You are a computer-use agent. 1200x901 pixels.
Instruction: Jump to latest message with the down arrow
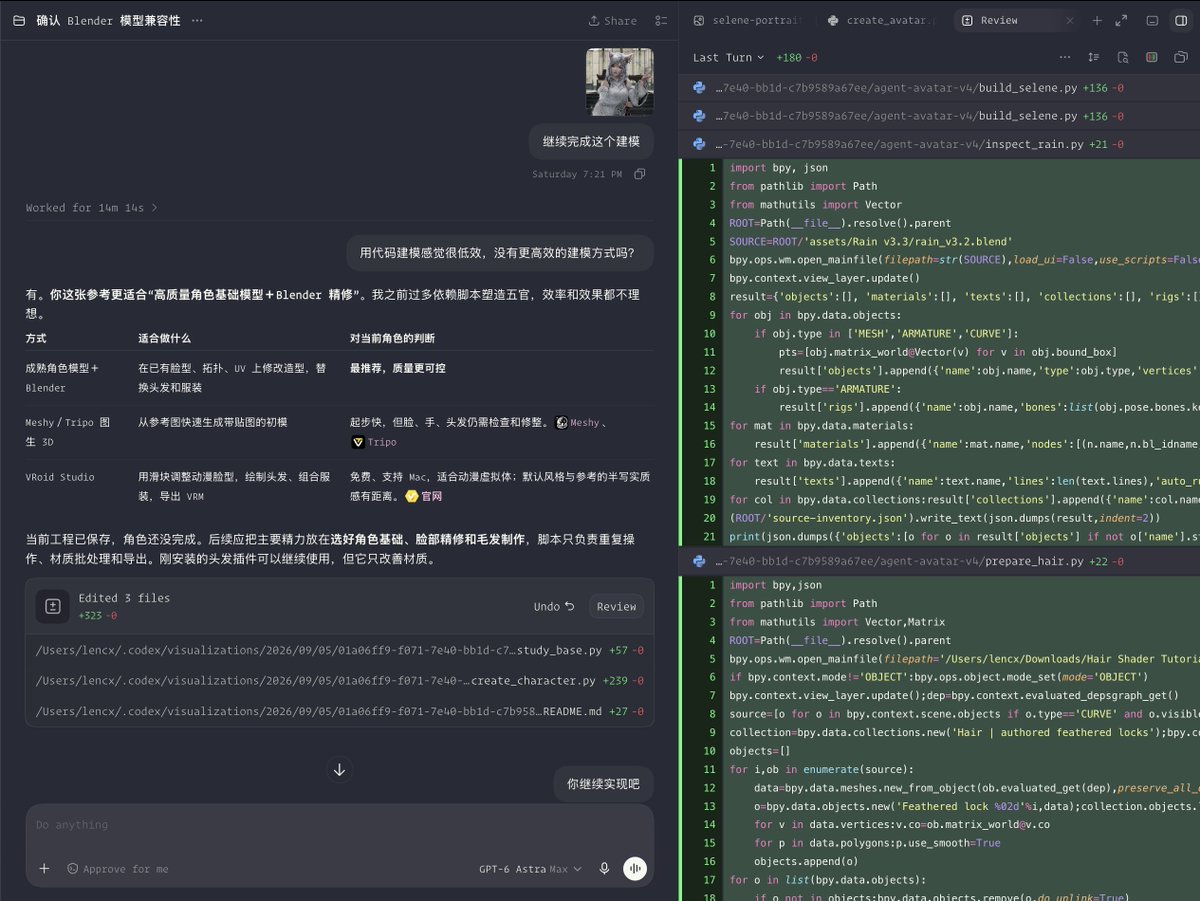pyautogui.click(x=340, y=769)
